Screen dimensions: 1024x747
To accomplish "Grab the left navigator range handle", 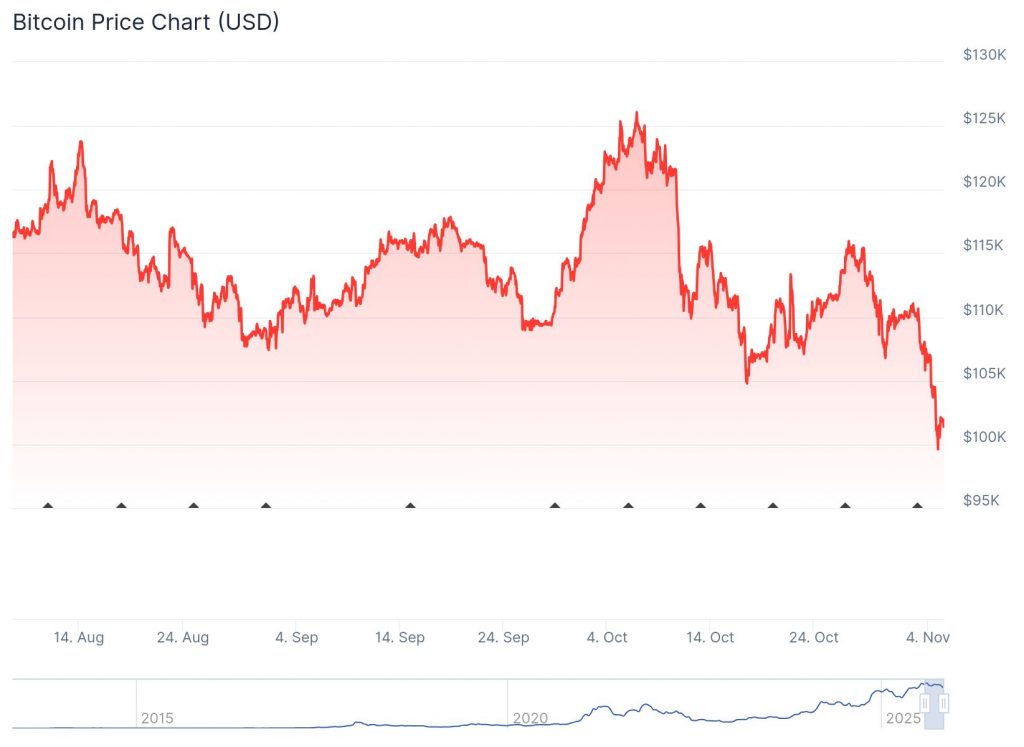I will tap(925, 704).
